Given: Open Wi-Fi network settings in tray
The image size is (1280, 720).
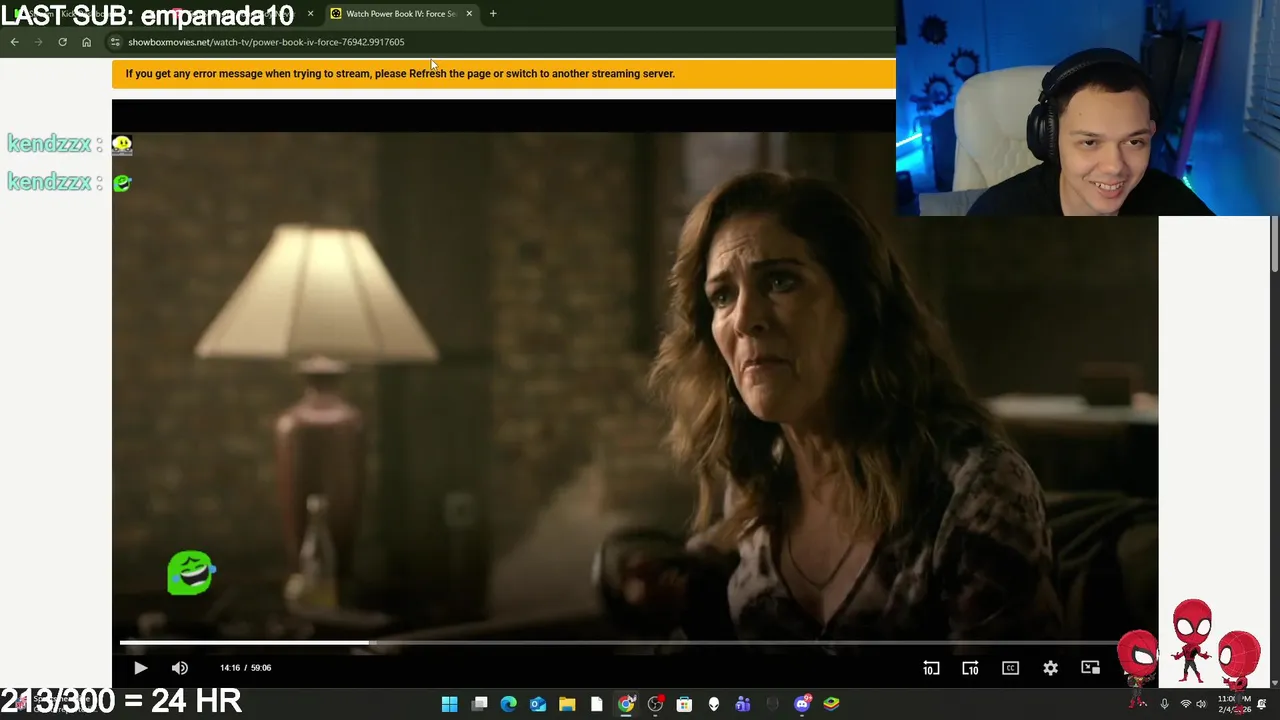Looking at the screenshot, I should click(x=1186, y=704).
